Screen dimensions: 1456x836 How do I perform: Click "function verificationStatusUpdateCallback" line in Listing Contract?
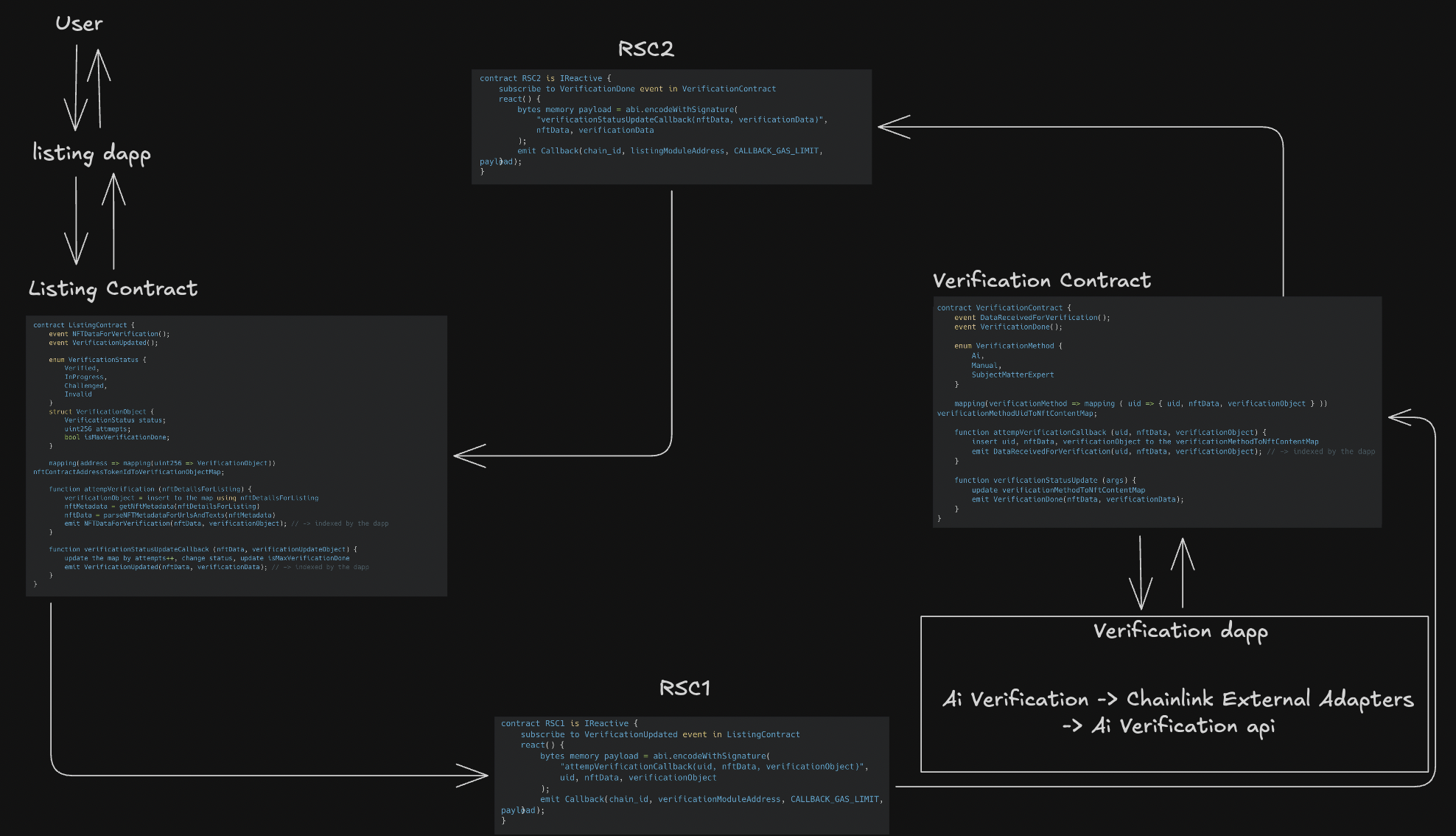tap(203, 549)
